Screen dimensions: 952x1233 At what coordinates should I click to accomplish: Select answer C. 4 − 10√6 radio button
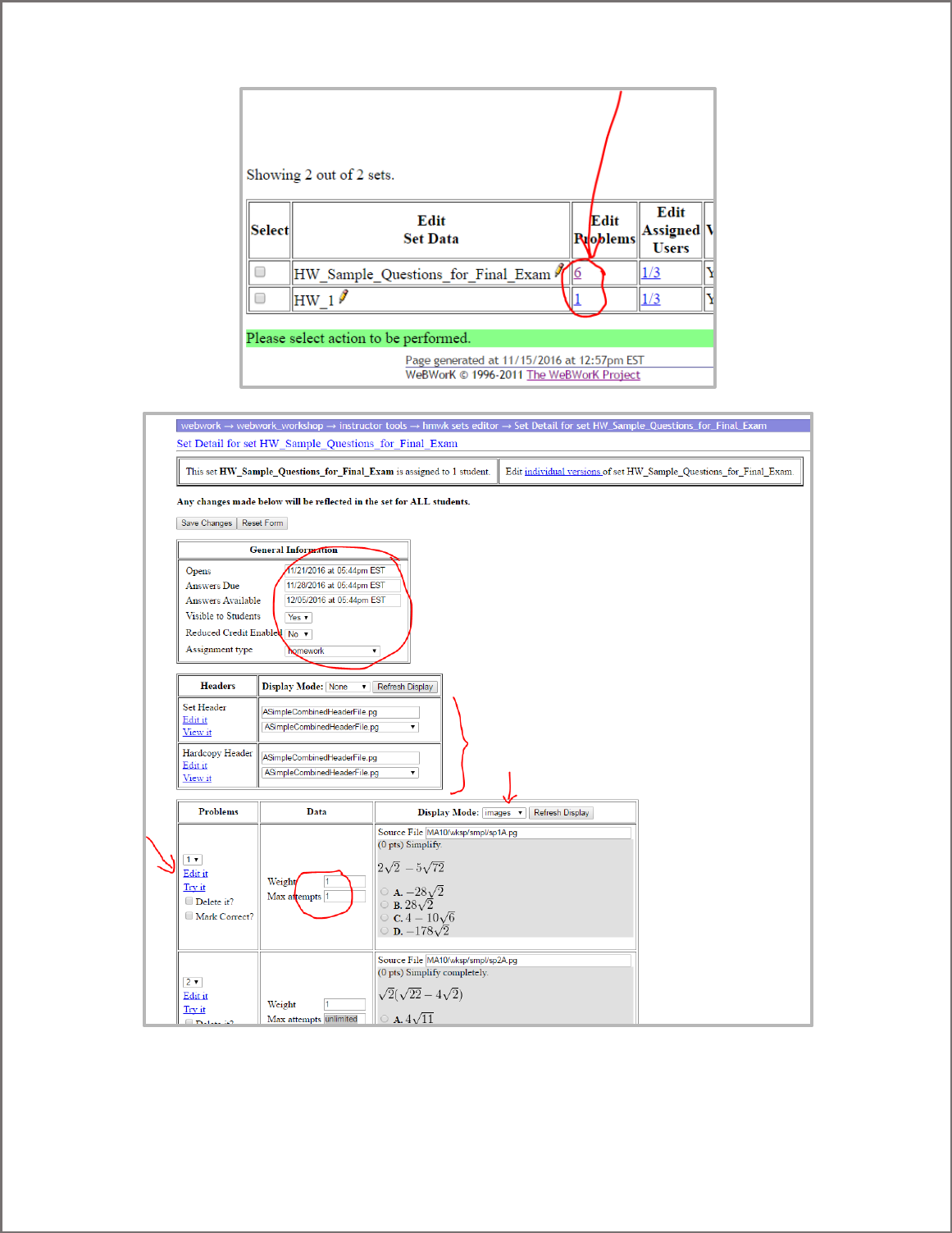click(384, 918)
